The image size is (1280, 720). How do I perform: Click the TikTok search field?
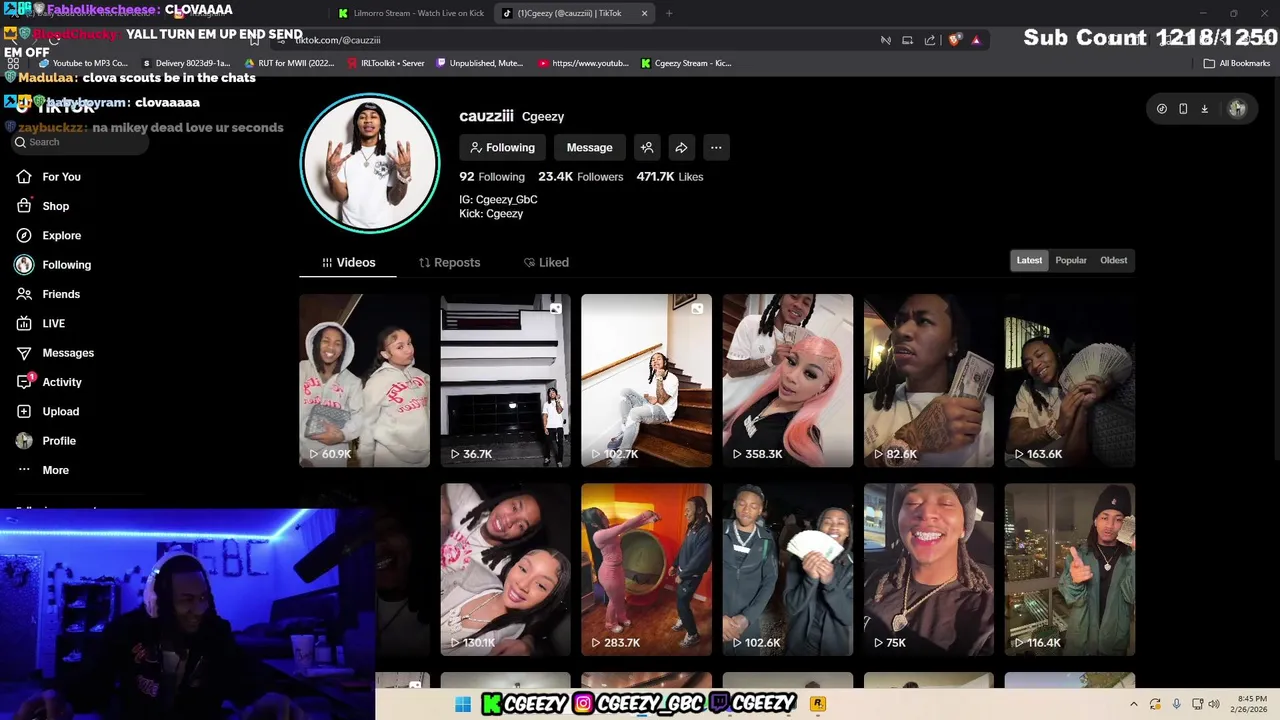coord(80,142)
